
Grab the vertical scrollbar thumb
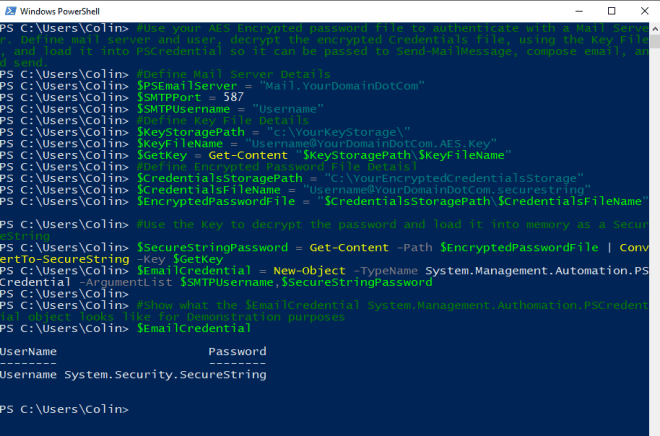[x=655, y=42]
